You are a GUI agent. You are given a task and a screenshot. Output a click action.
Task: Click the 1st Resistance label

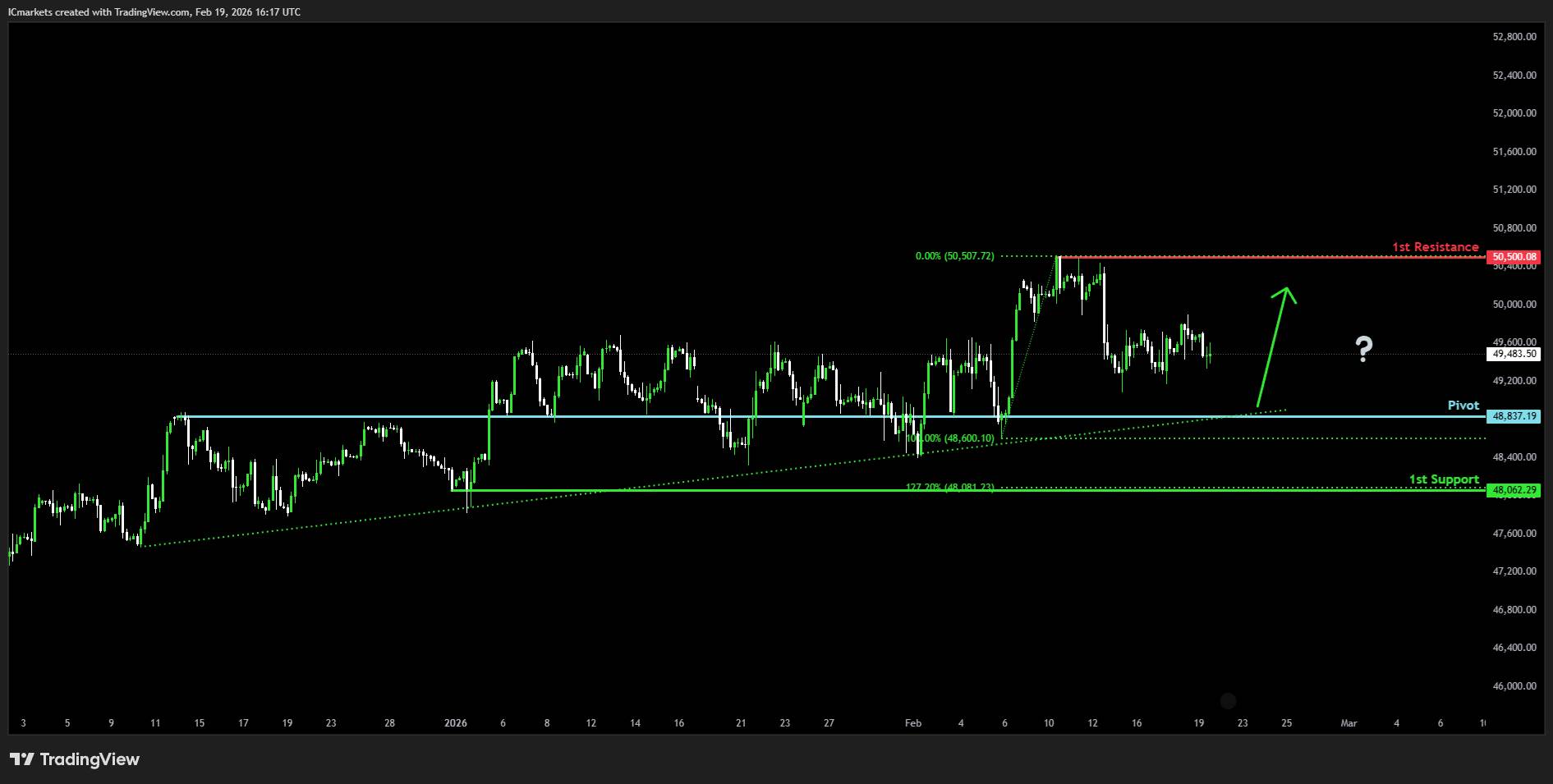1435,246
